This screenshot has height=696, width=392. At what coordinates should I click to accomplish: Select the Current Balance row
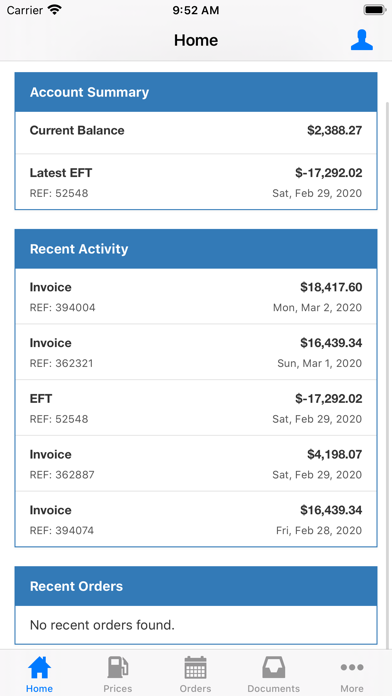196,132
